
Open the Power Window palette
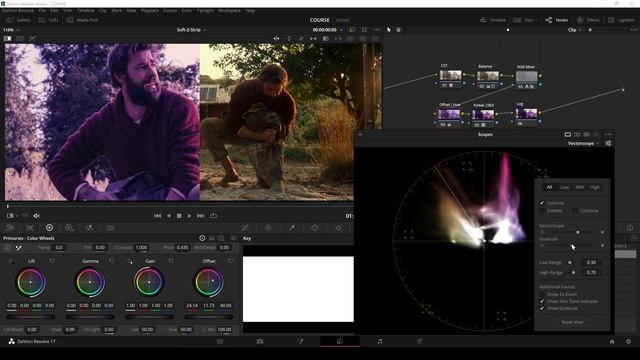315,228
